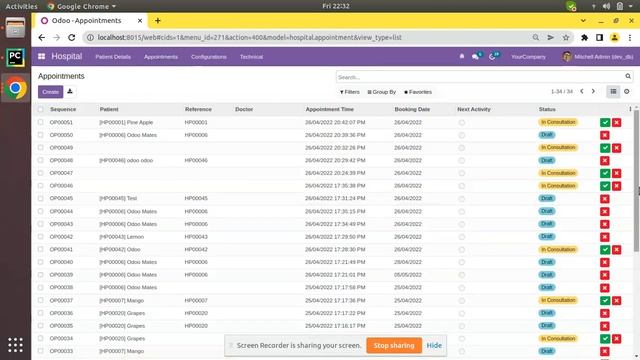
Task: Open the Google Chrome app menu in top bar
Action: [x=82, y=6]
